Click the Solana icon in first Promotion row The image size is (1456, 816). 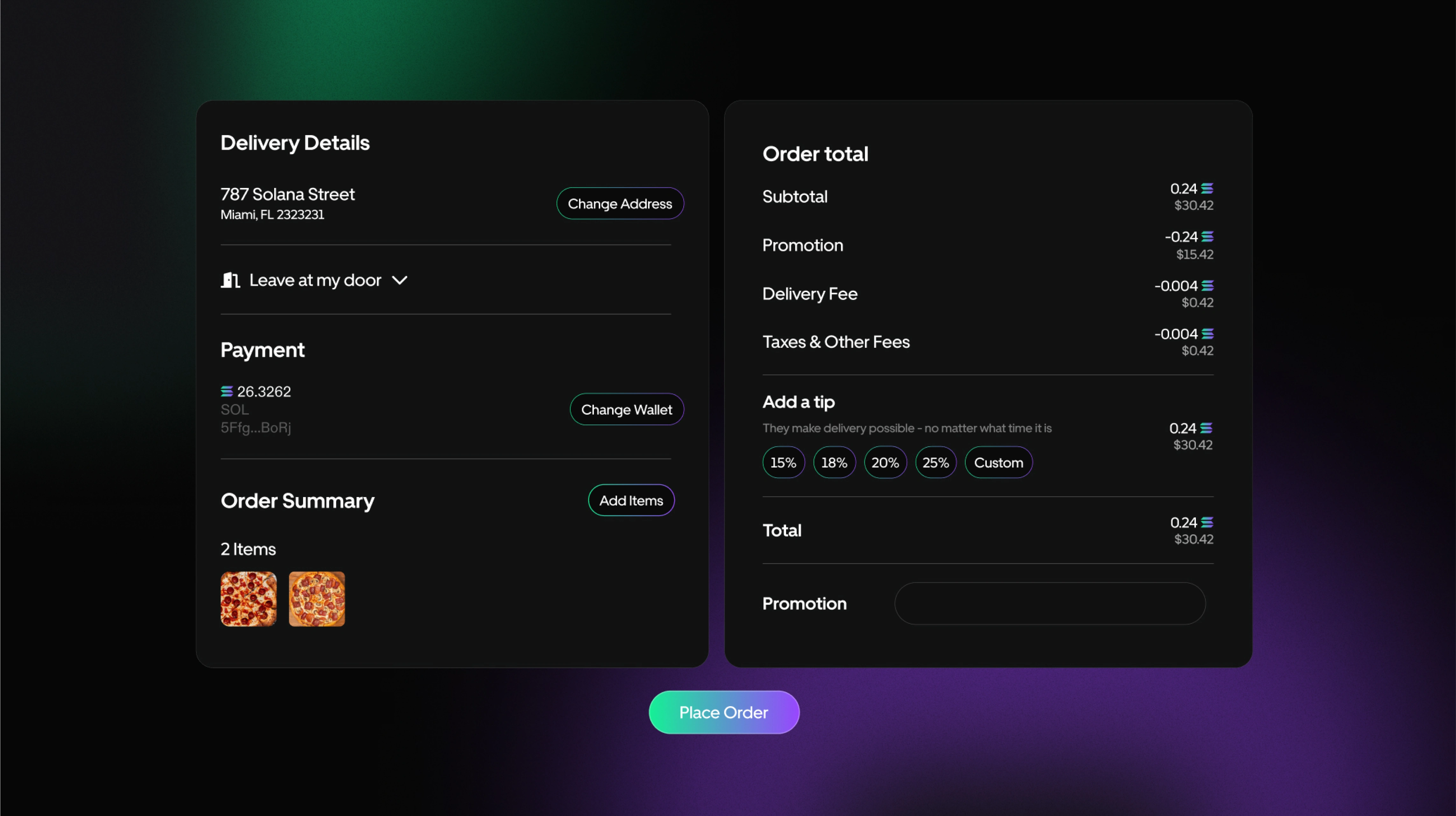[1207, 236]
